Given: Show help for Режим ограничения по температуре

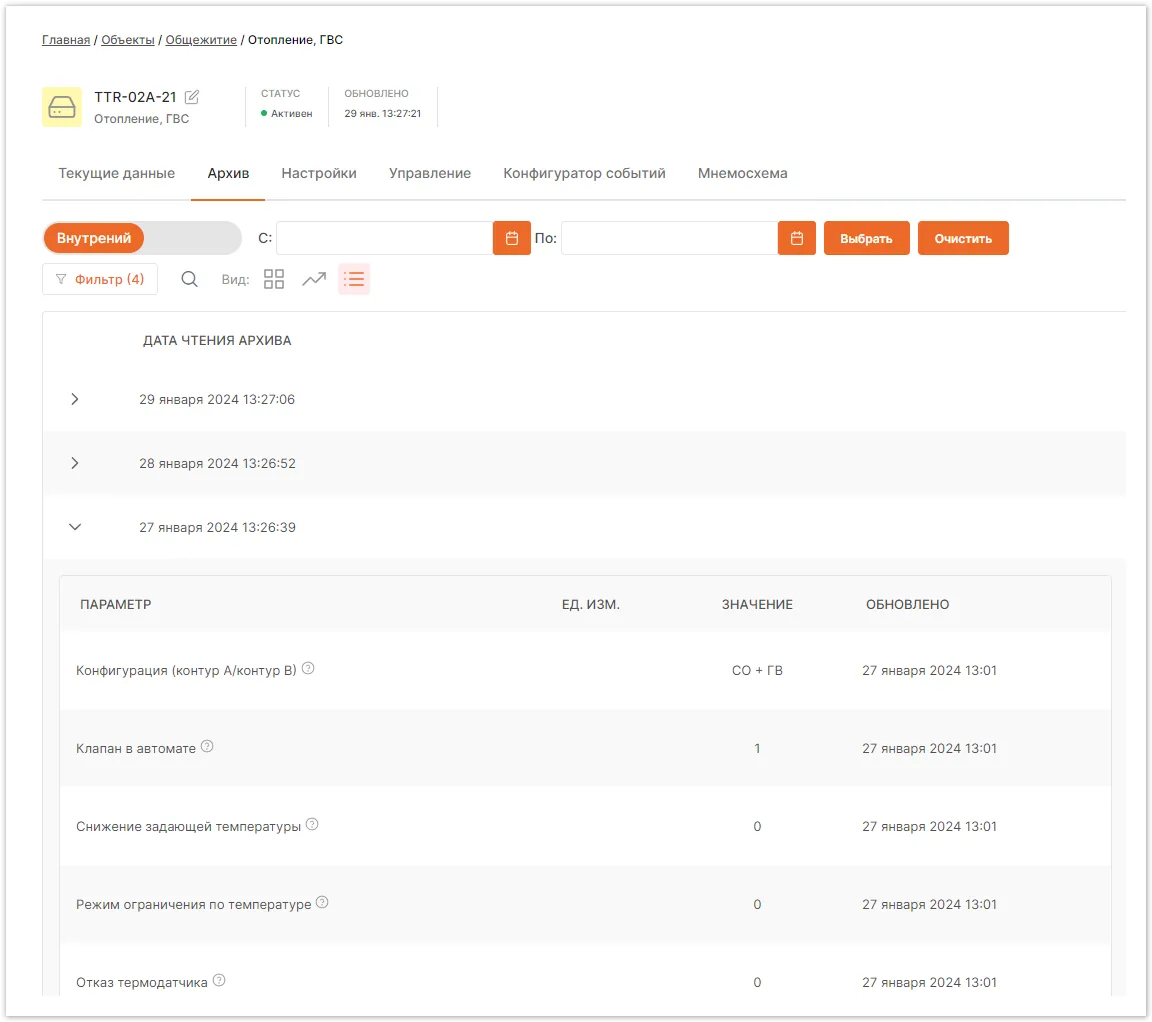Looking at the screenshot, I should pos(322,902).
